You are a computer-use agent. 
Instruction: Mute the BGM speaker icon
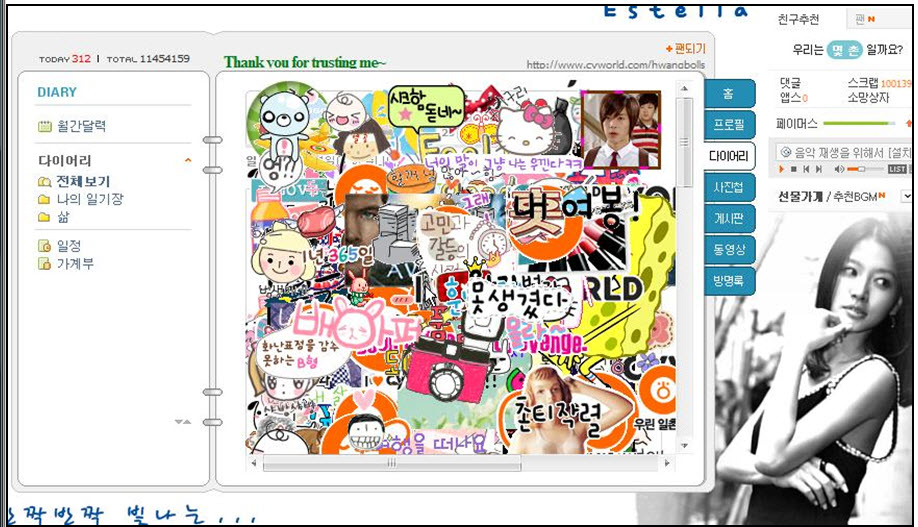[x=839, y=169]
